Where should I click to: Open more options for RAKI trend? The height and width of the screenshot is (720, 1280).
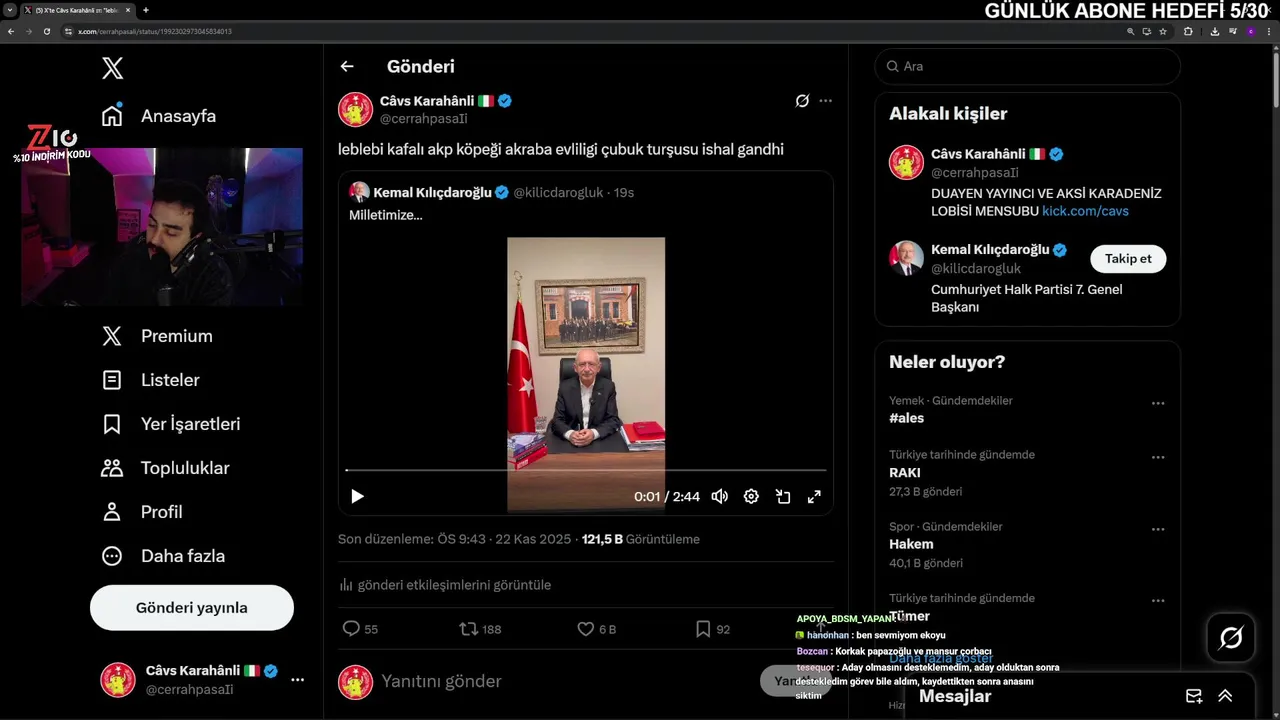click(x=1158, y=457)
